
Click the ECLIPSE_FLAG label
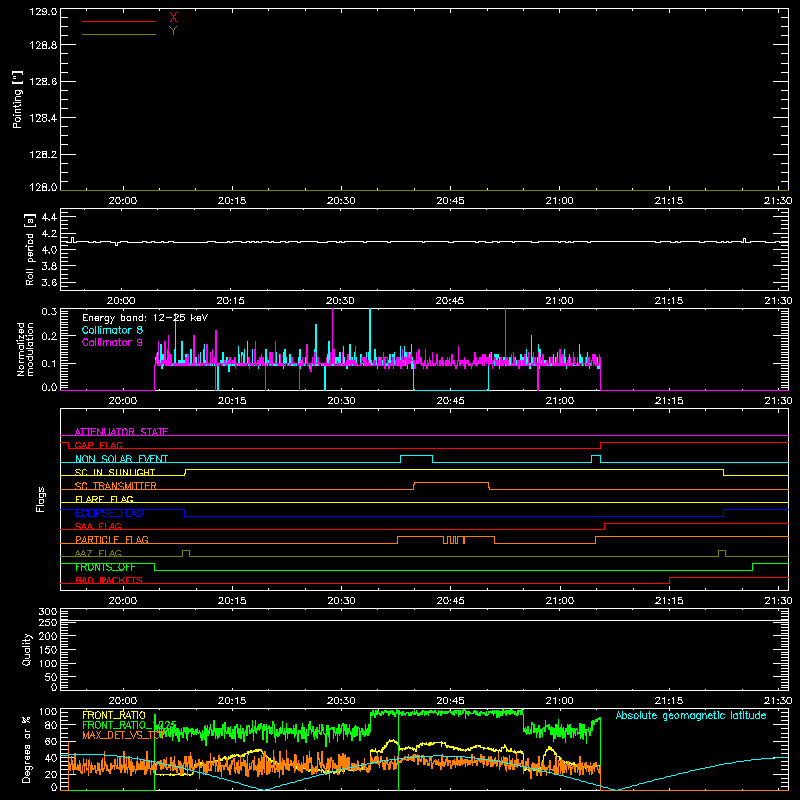[109, 513]
